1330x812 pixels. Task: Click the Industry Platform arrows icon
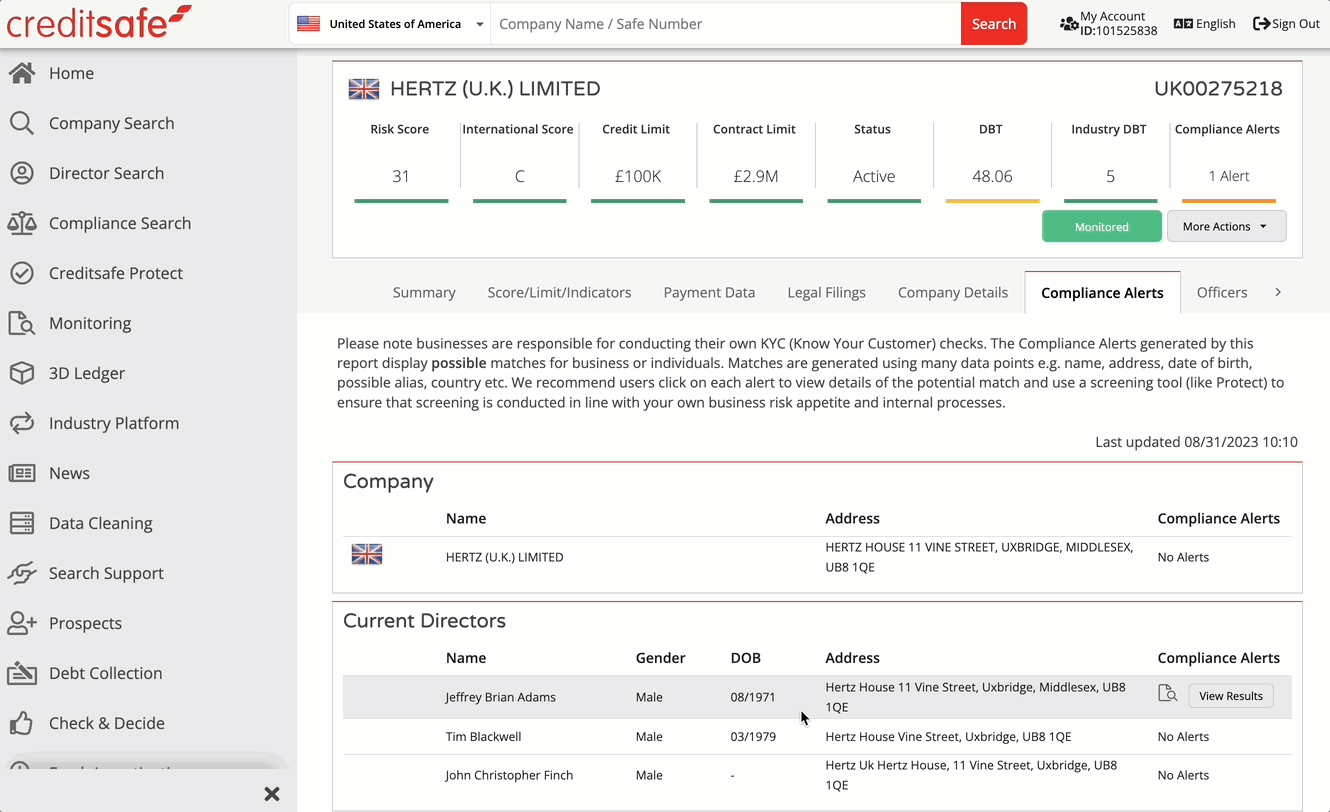tap(21, 423)
